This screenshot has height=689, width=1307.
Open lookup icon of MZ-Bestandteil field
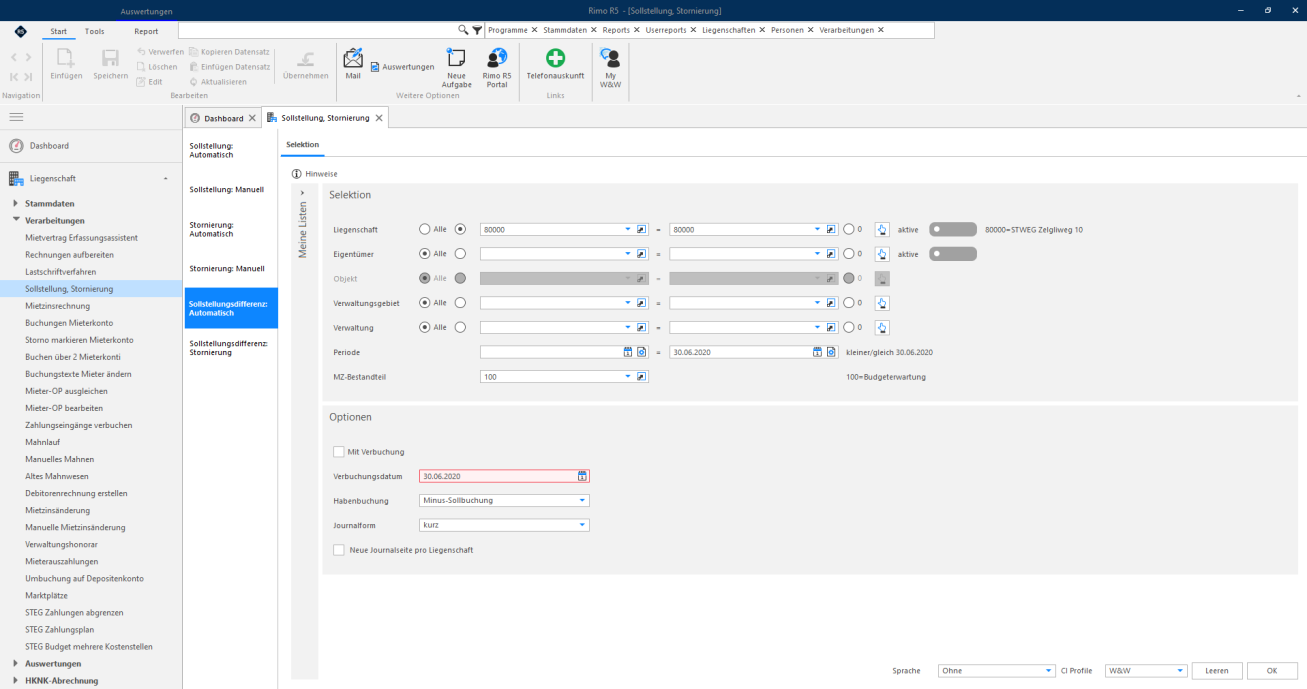tap(642, 377)
